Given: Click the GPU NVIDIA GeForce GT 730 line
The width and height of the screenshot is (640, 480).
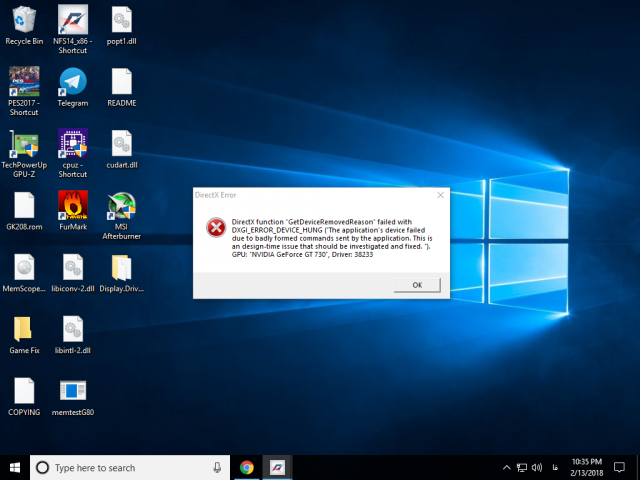Looking at the screenshot, I should click(302, 255).
